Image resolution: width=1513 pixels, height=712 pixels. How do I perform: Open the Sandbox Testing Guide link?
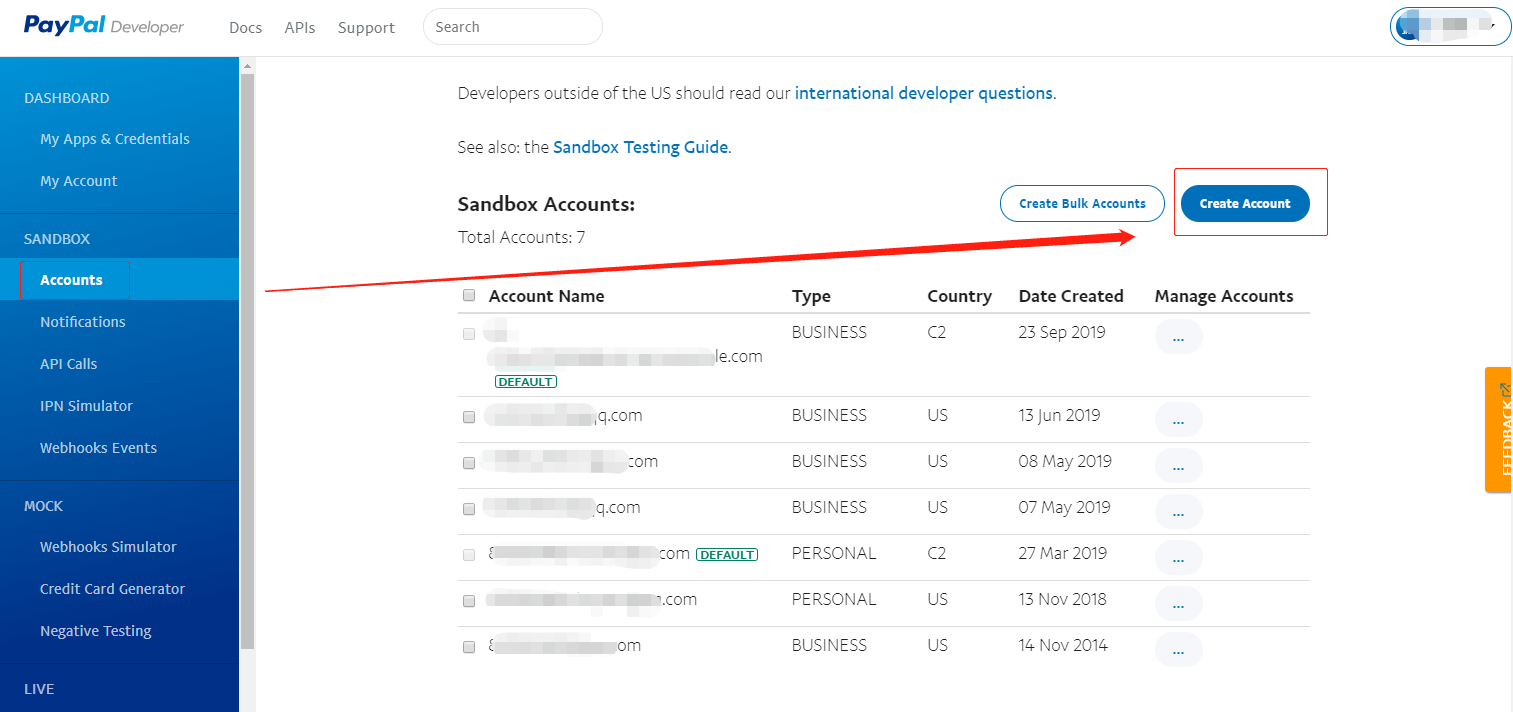pos(640,147)
